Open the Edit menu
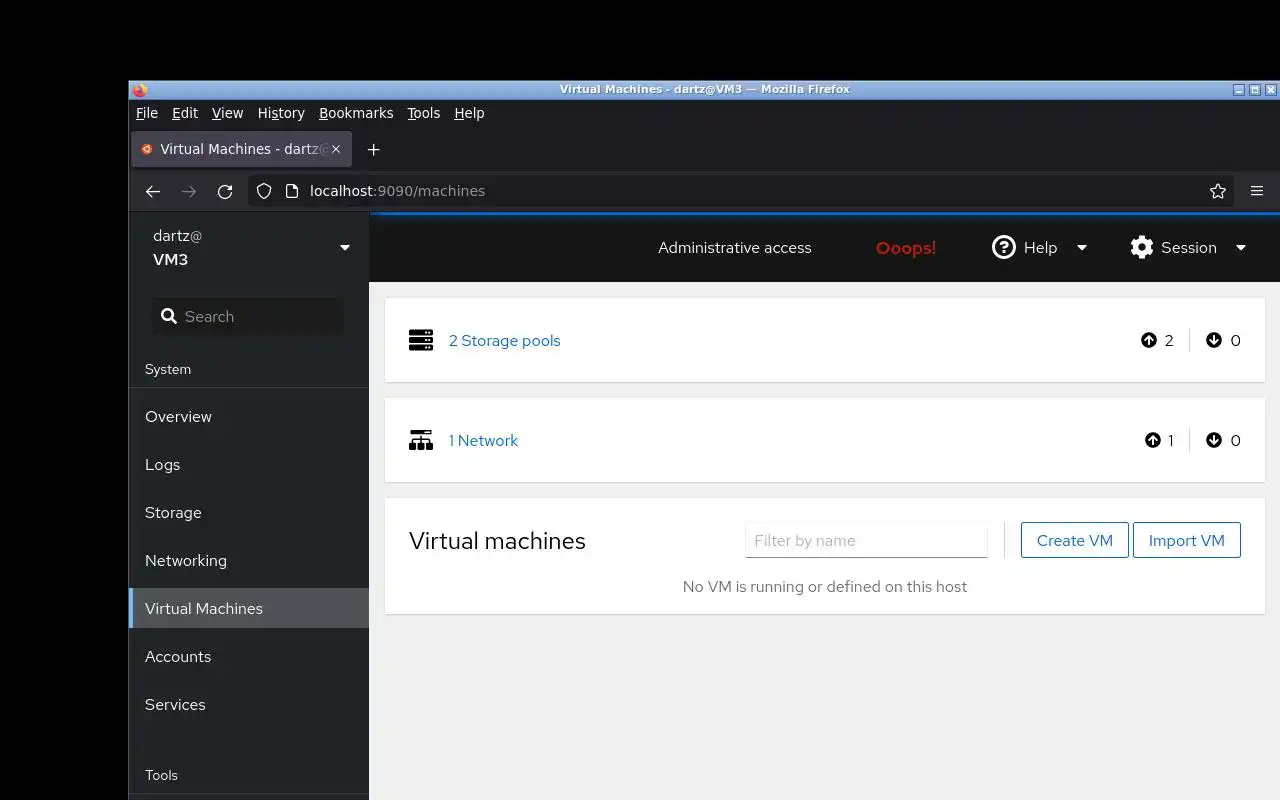This screenshot has width=1280, height=800. [185, 113]
